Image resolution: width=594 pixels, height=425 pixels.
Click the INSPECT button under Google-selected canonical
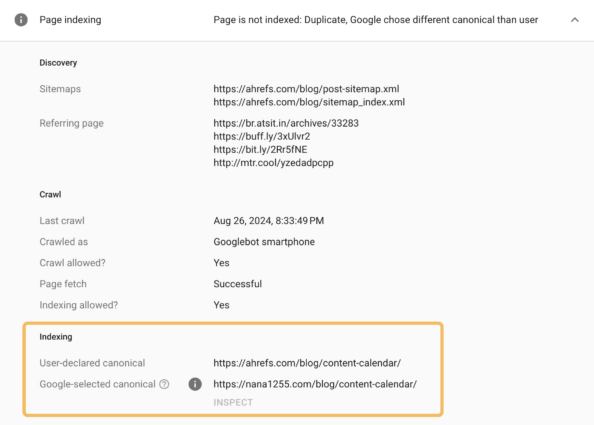pyautogui.click(x=233, y=402)
